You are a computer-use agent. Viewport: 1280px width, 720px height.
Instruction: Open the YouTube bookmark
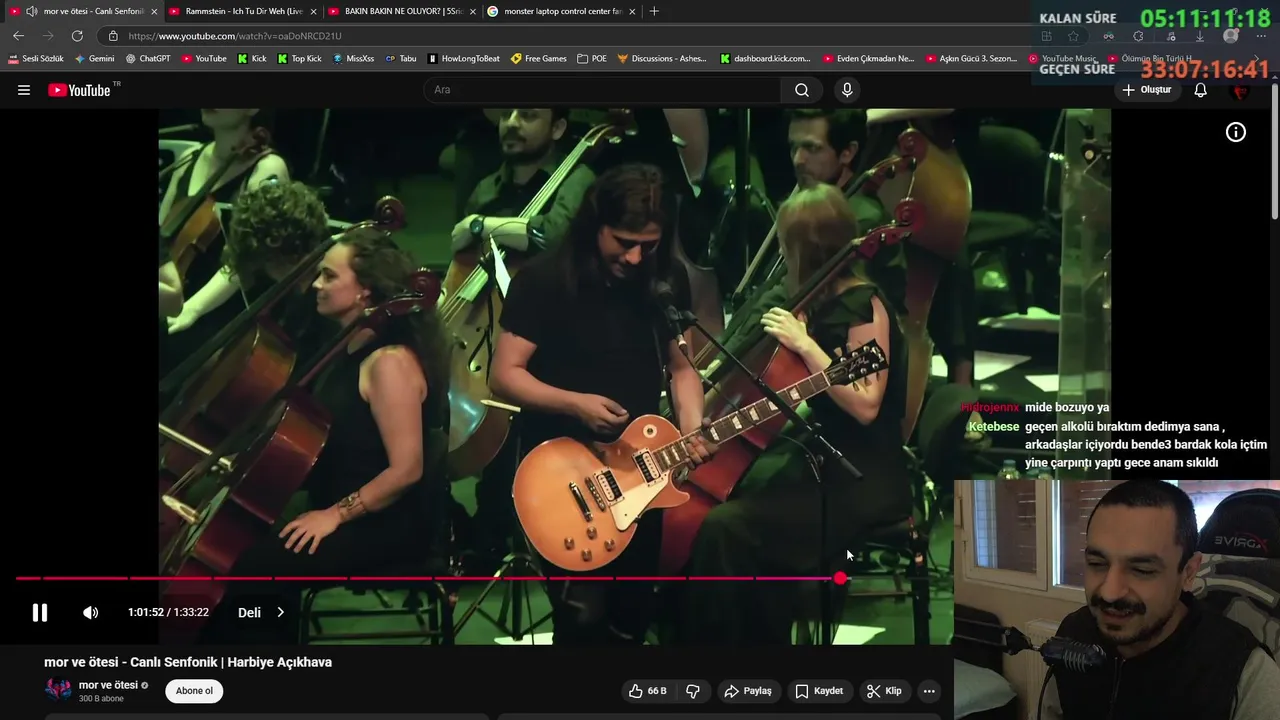204,59
